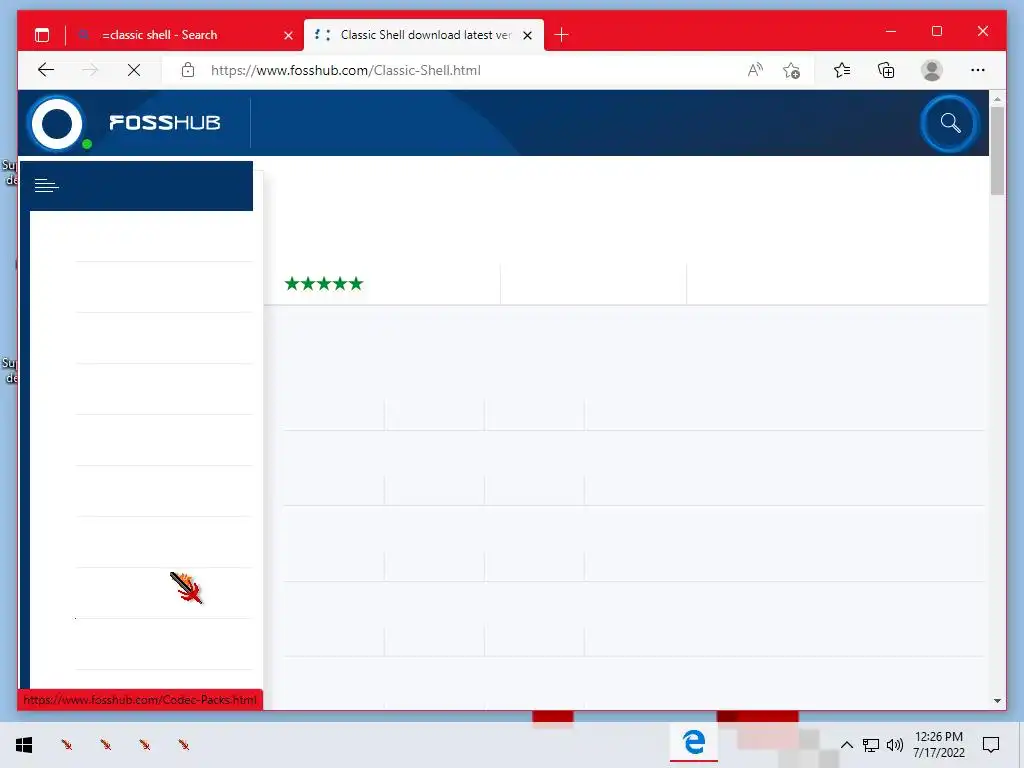Open Read aloud in address bar

pos(755,70)
